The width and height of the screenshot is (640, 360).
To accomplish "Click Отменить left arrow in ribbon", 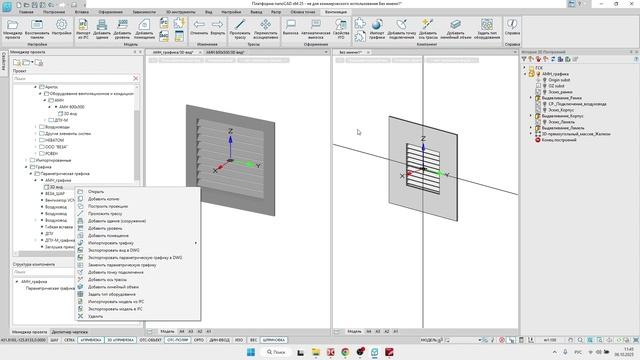I will point(199,28).
